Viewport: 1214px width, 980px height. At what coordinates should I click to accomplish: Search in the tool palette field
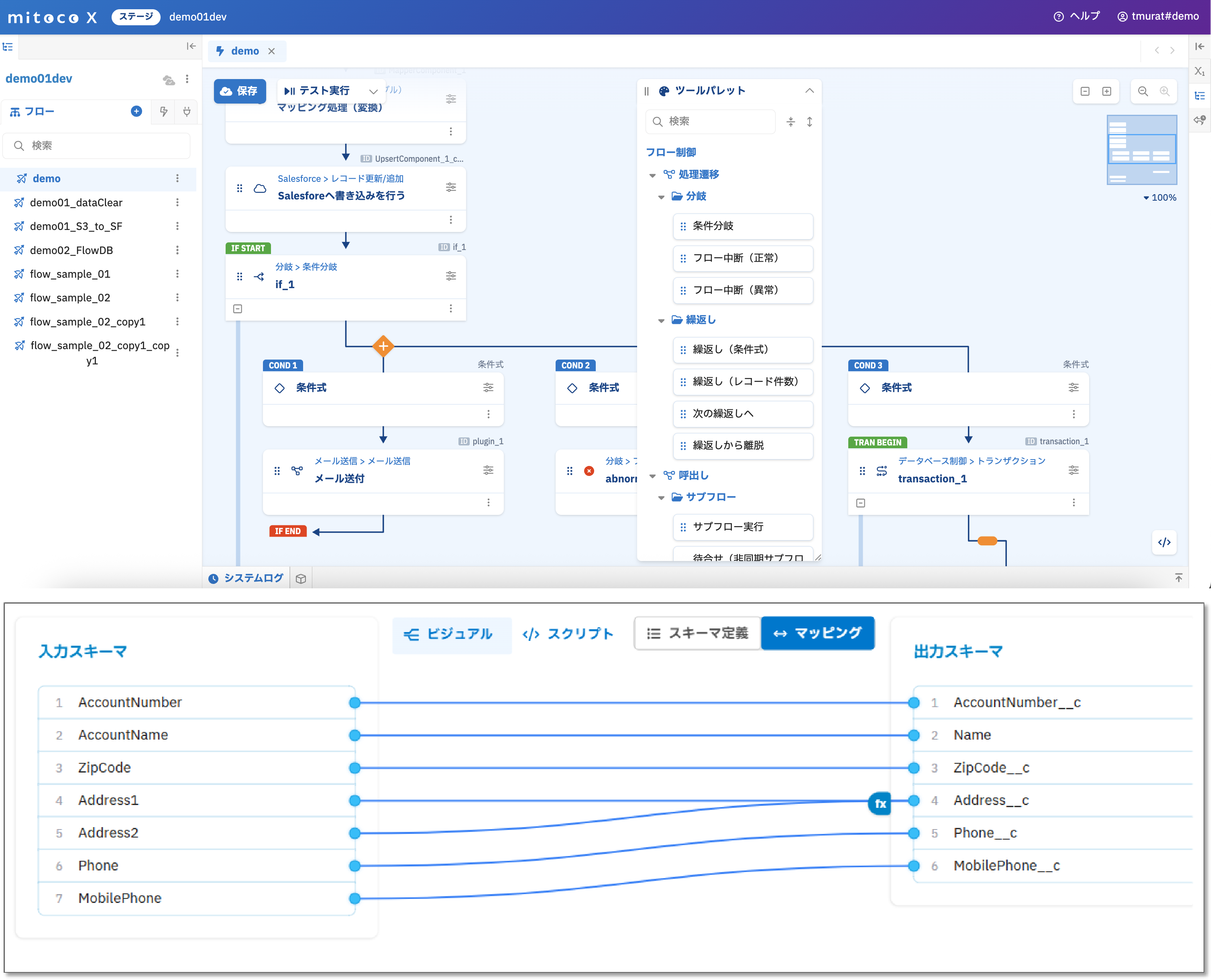(710, 121)
